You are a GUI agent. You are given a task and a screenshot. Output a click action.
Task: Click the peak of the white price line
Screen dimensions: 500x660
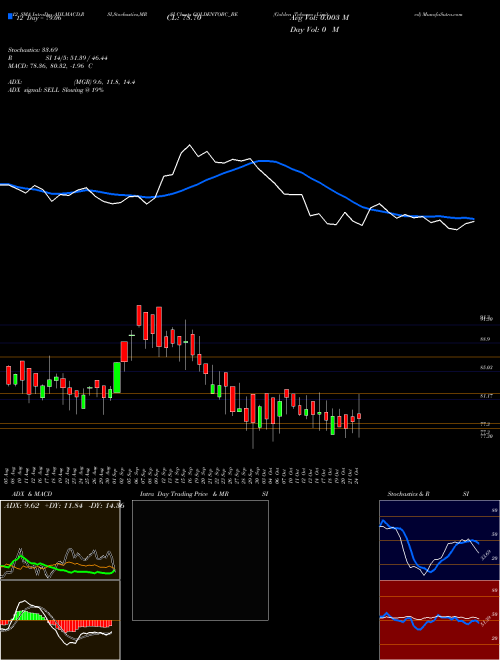click(x=190, y=145)
